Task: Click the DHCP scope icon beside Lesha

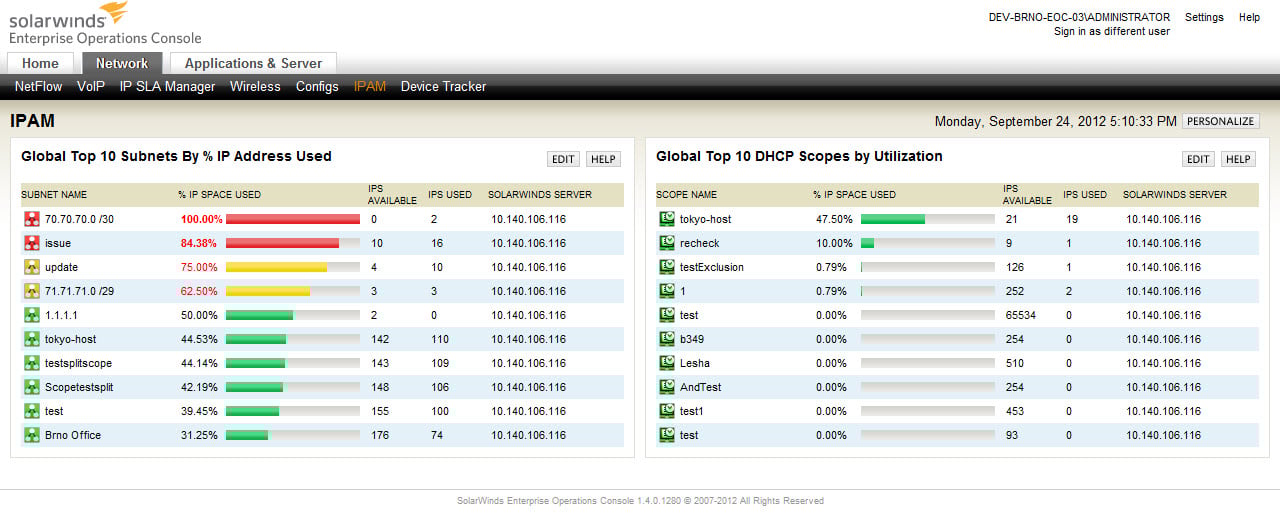Action: click(667, 363)
